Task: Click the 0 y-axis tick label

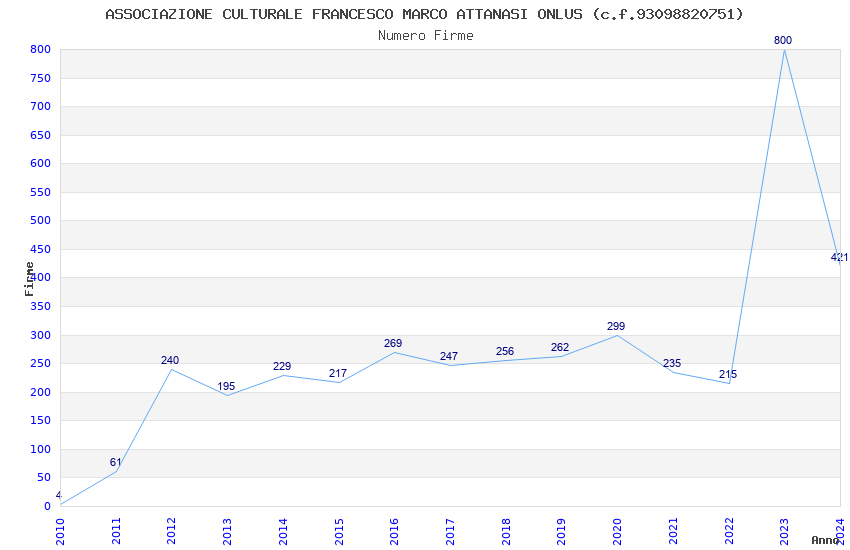Action: 48,506
